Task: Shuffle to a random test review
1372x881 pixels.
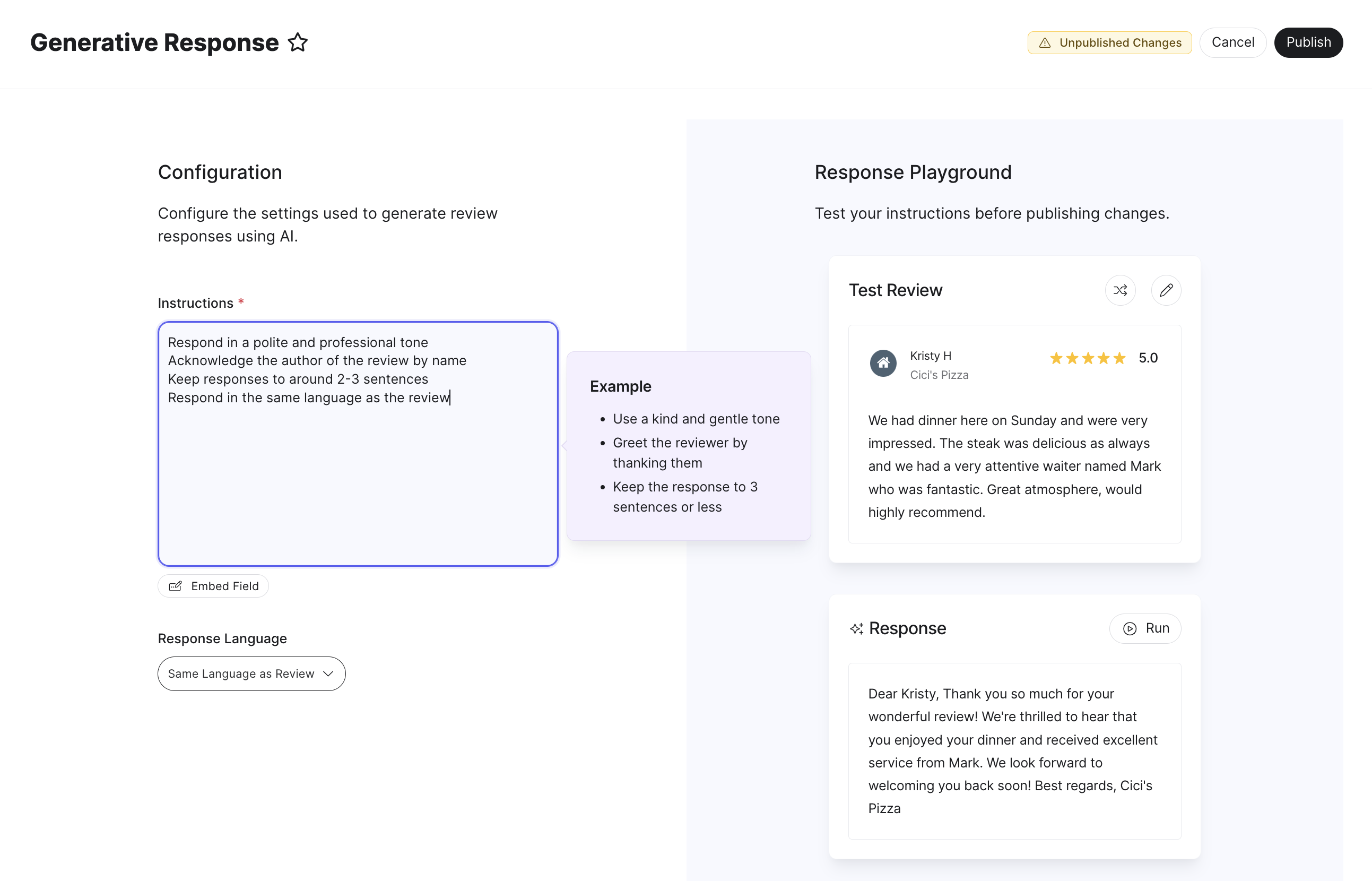Action: 1120,290
